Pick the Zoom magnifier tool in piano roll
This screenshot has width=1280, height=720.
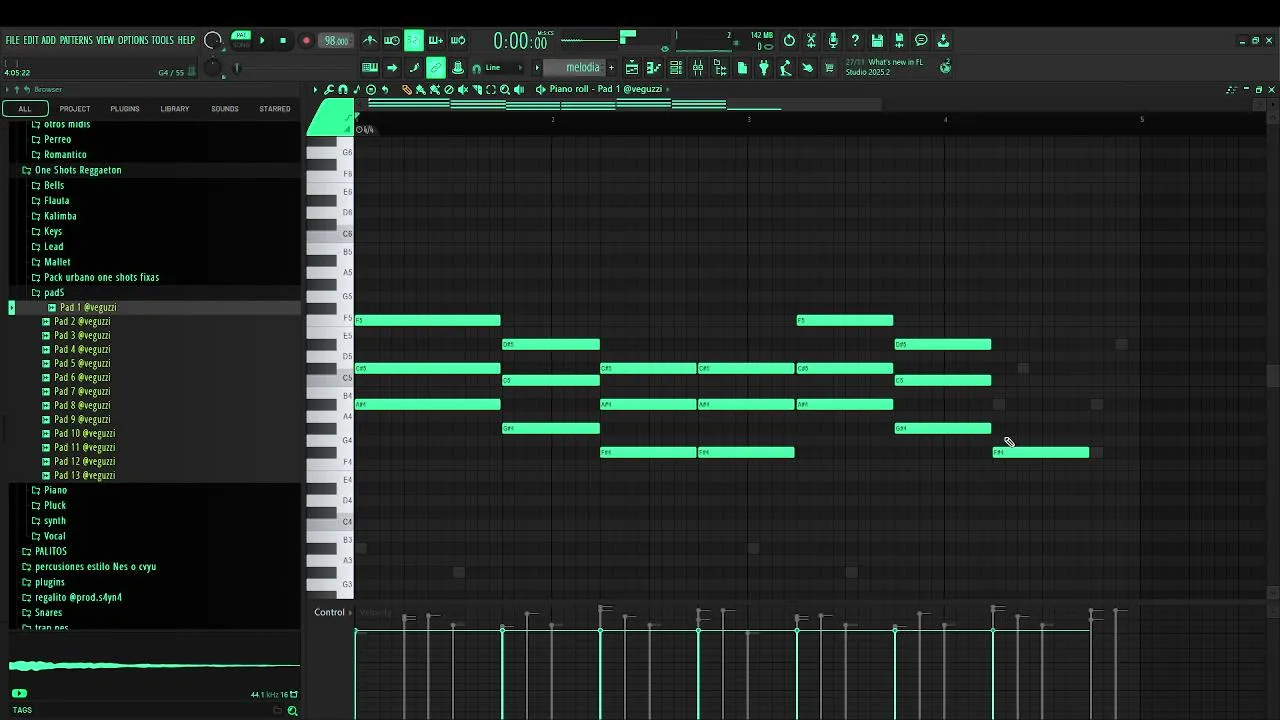coord(505,89)
